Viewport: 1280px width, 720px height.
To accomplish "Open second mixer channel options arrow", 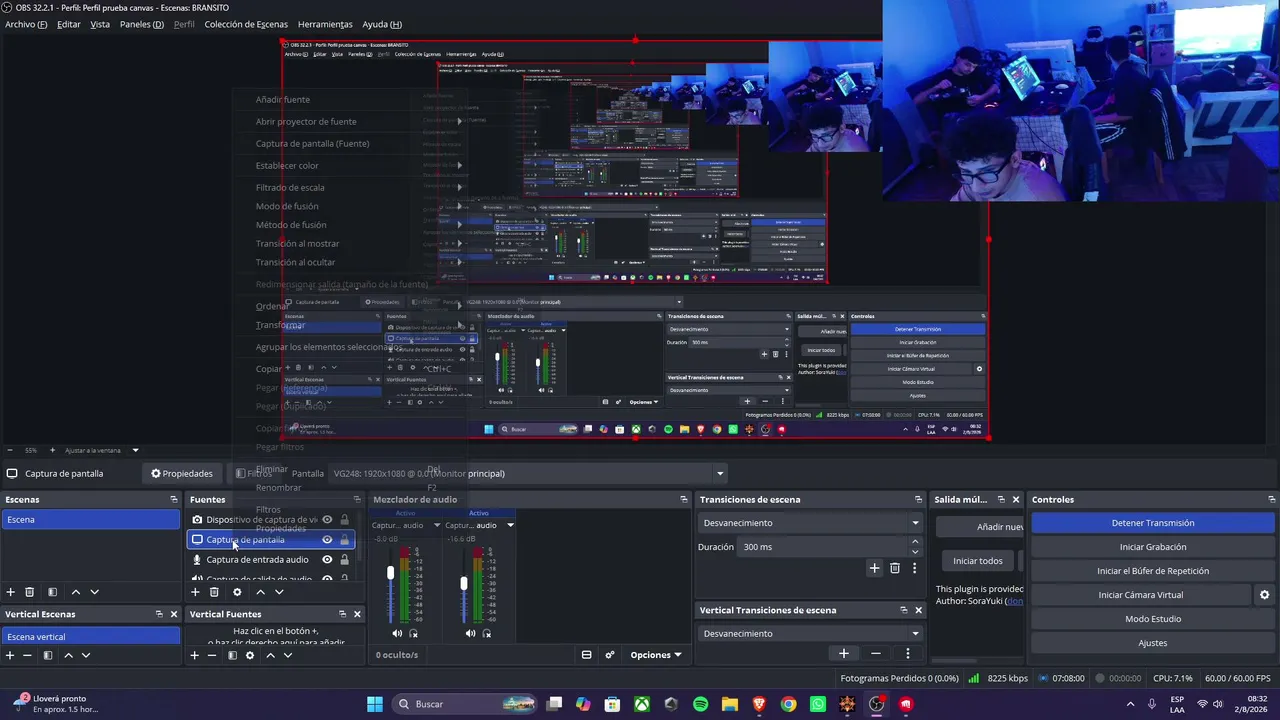I will coord(510,525).
